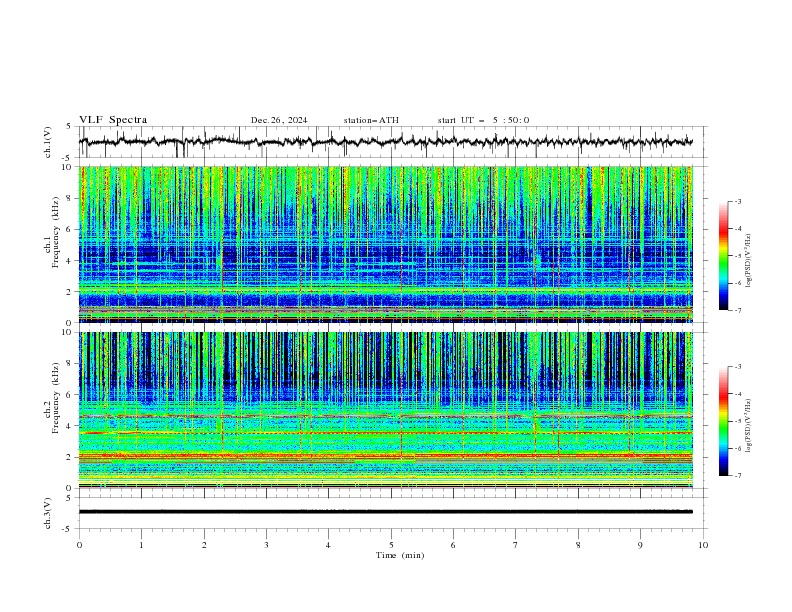The height and width of the screenshot is (612, 792).
Task: Click the "3" time axis tick label
Action: pyautogui.click(x=266, y=545)
